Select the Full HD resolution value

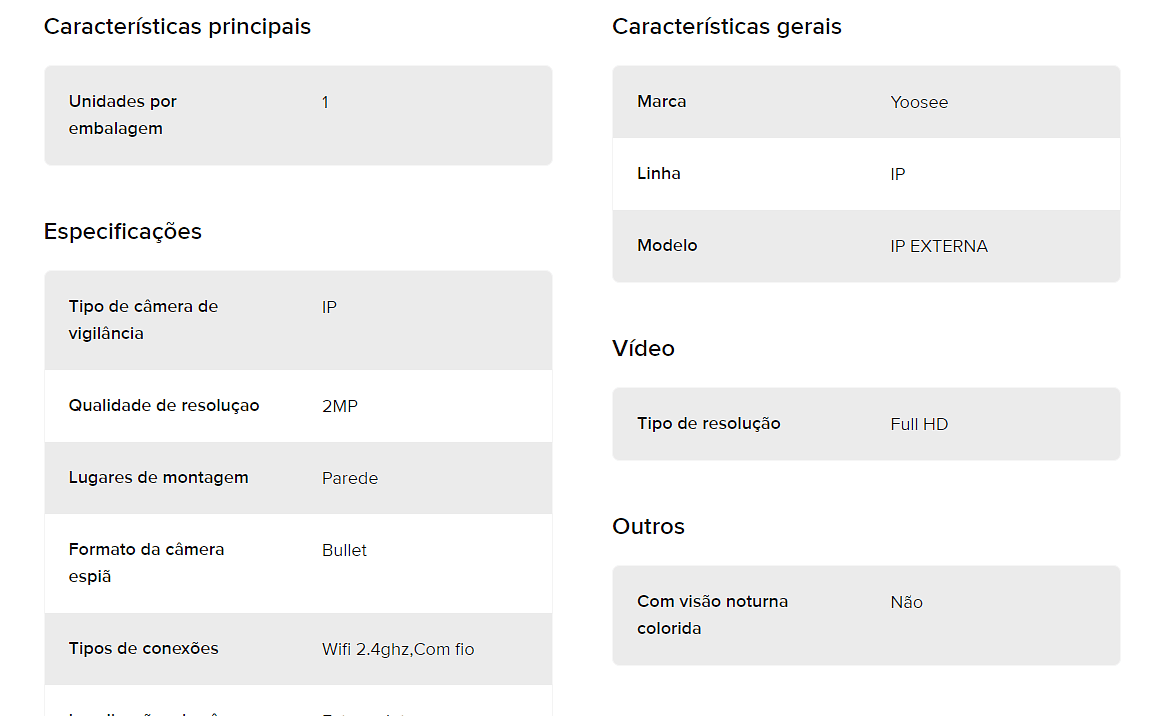point(919,425)
